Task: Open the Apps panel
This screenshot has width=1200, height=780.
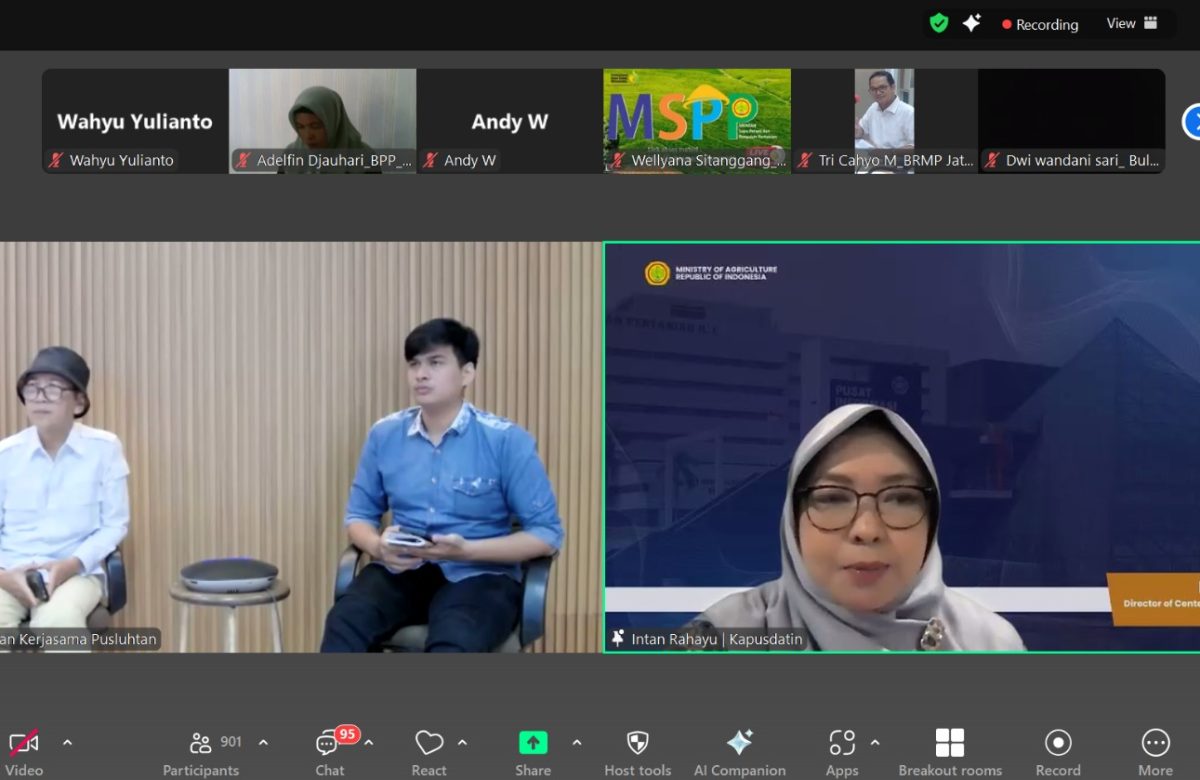Action: (842, 752)
